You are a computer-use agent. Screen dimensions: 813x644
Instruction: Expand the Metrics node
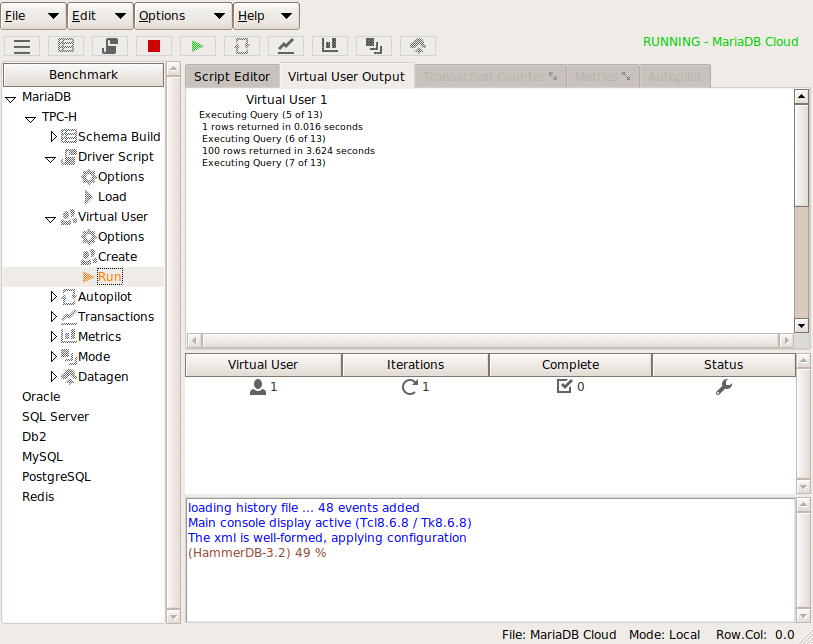pyautogui.click(x=53, y=337)
